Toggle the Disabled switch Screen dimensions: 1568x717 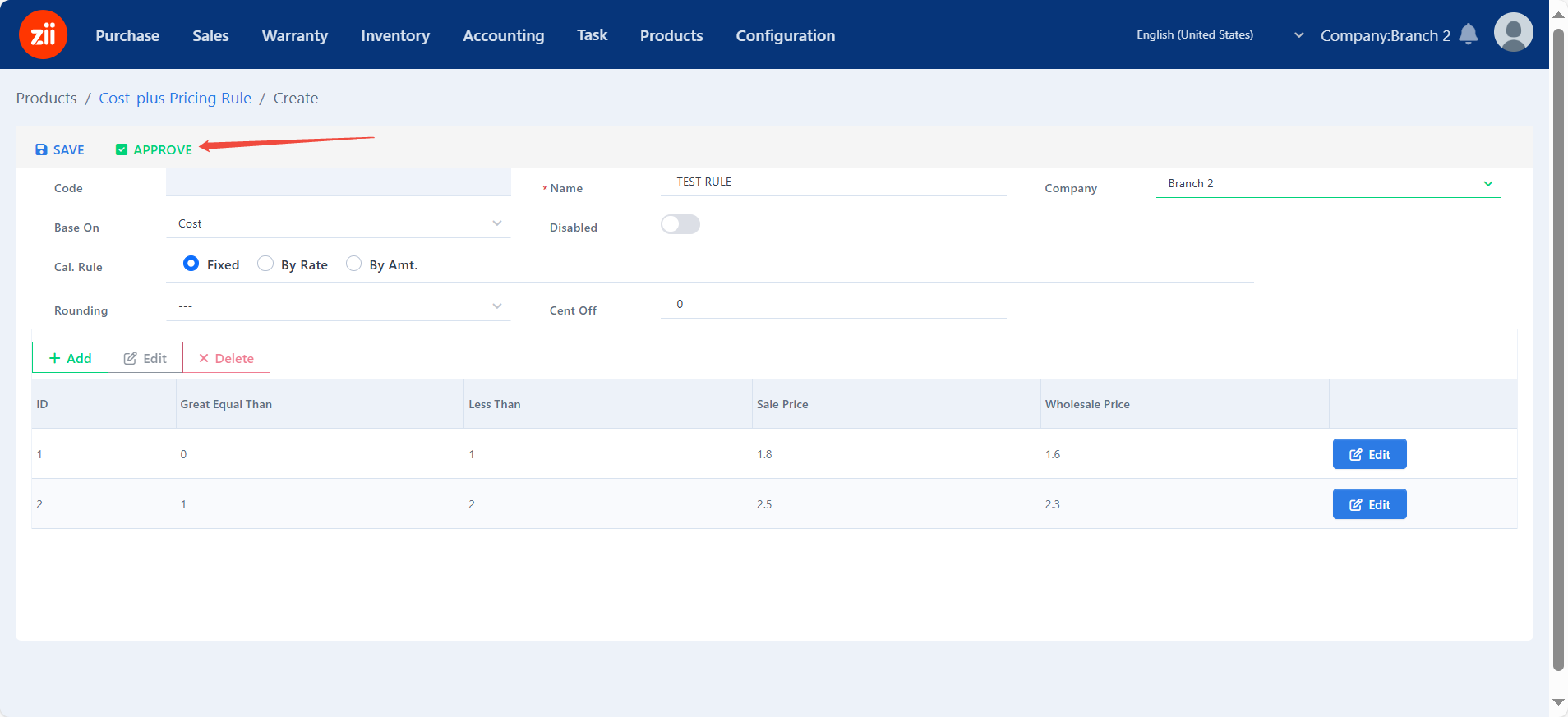(680, 224)
